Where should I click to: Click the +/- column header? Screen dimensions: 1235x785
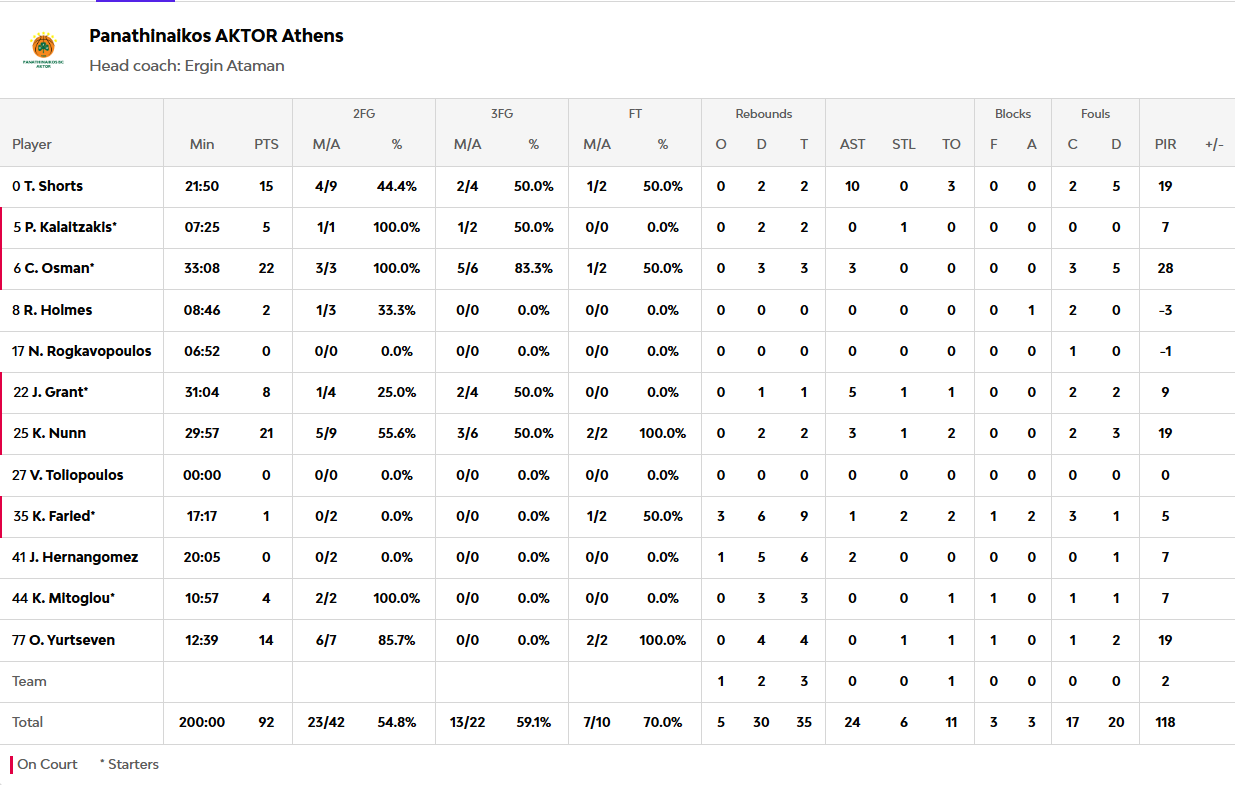1214,144
